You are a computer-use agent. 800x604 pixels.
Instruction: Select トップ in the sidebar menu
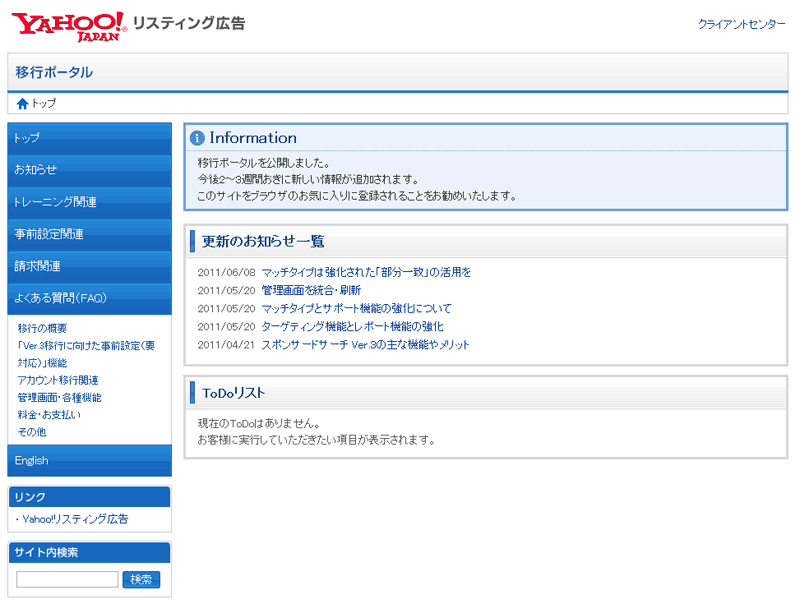click(x=89, y=138)
